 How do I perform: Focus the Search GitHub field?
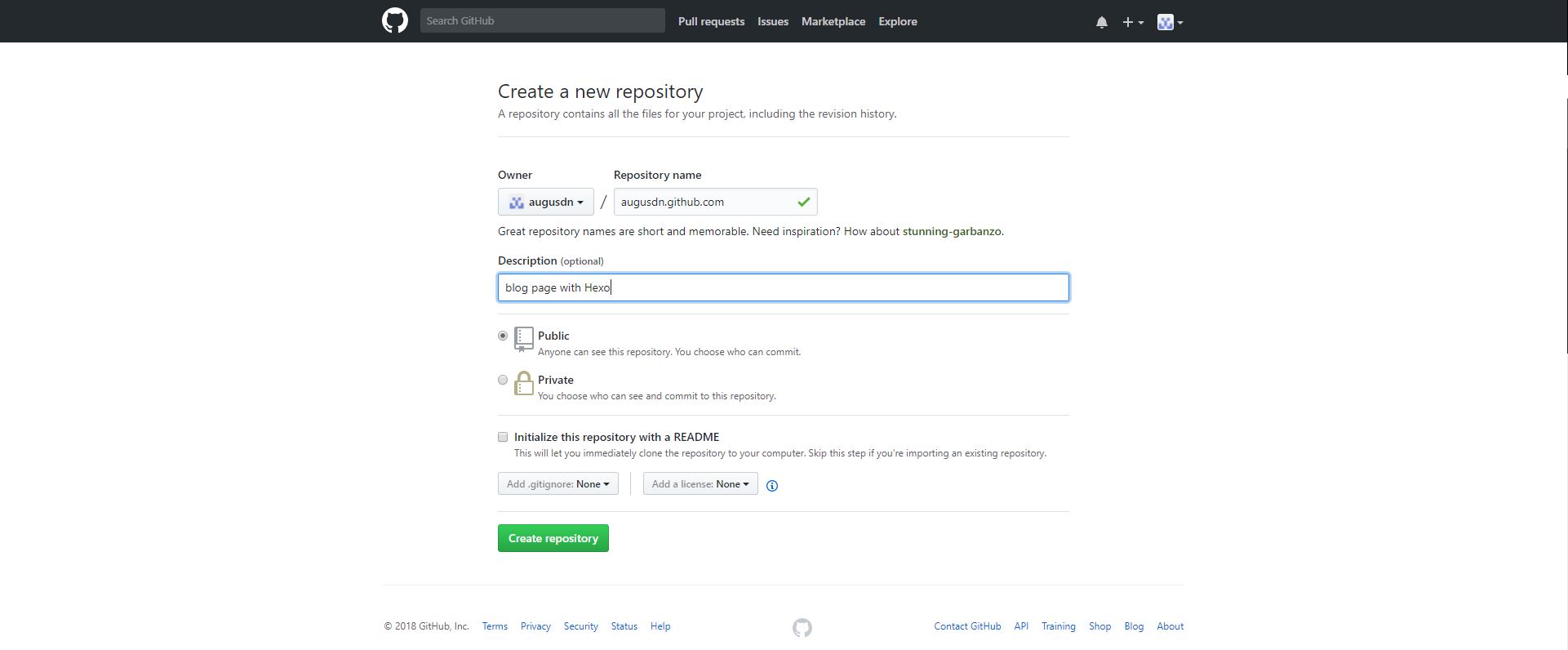(x=543, y=20)
